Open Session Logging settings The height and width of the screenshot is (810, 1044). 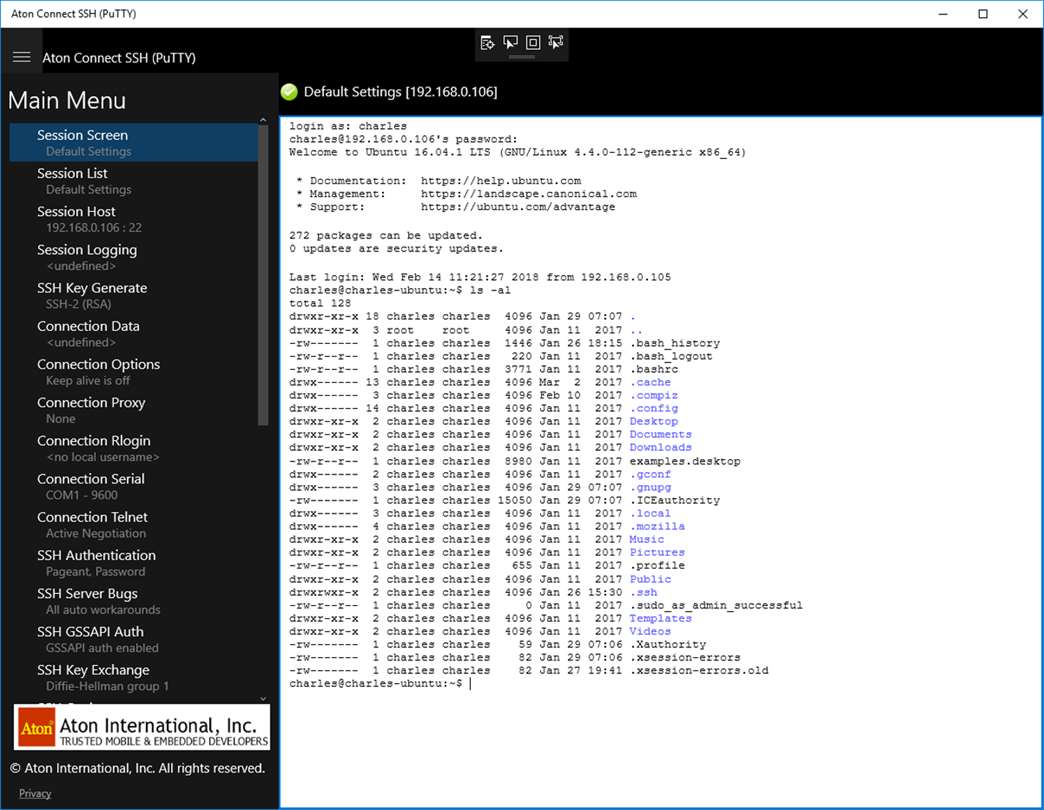(133, 257)
